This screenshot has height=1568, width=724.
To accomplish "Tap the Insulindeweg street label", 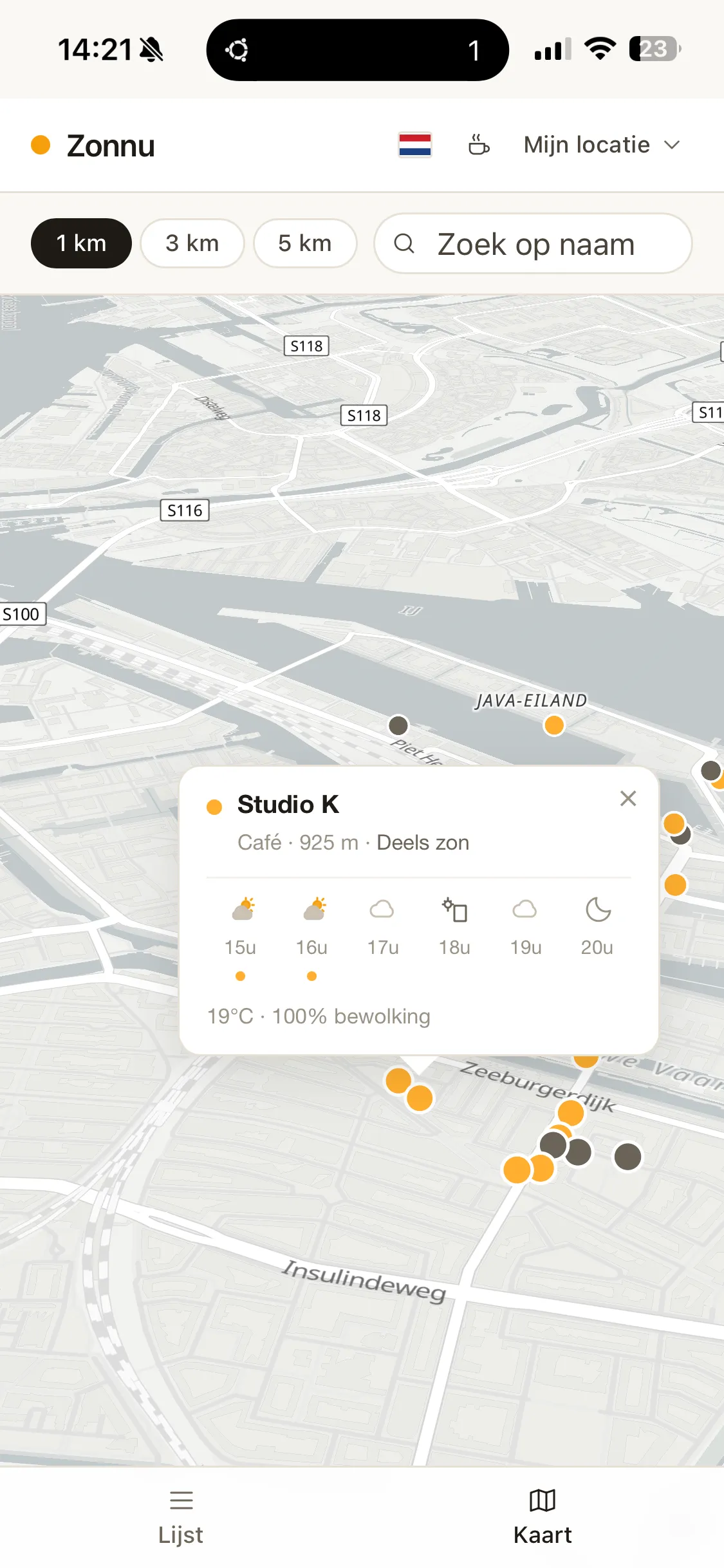I will coord(364,1281).
